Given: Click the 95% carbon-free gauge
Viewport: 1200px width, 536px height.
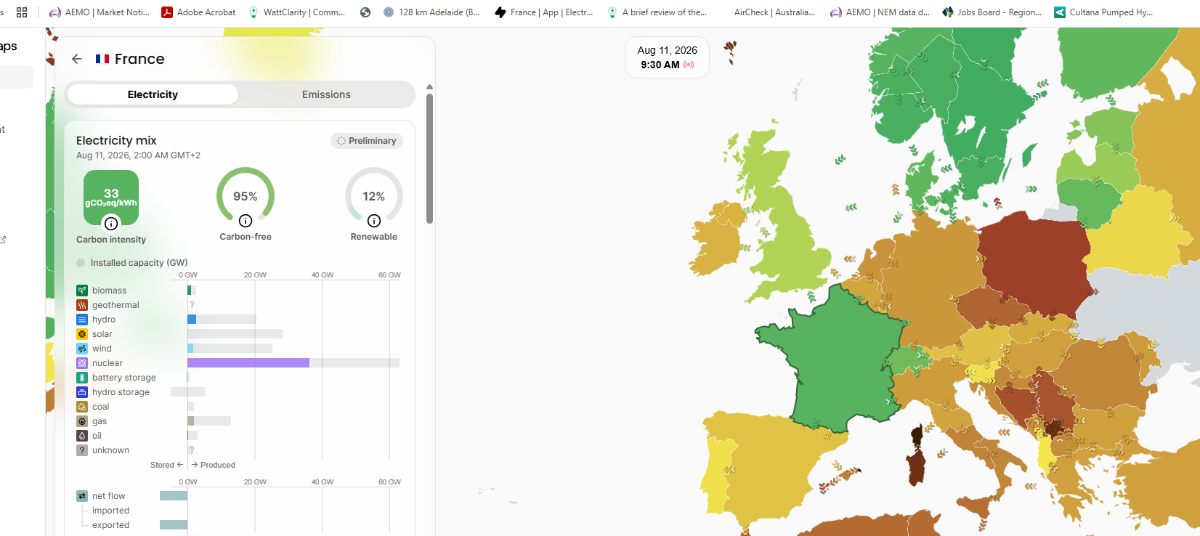Looking at the screenshot, I should 245,195.
